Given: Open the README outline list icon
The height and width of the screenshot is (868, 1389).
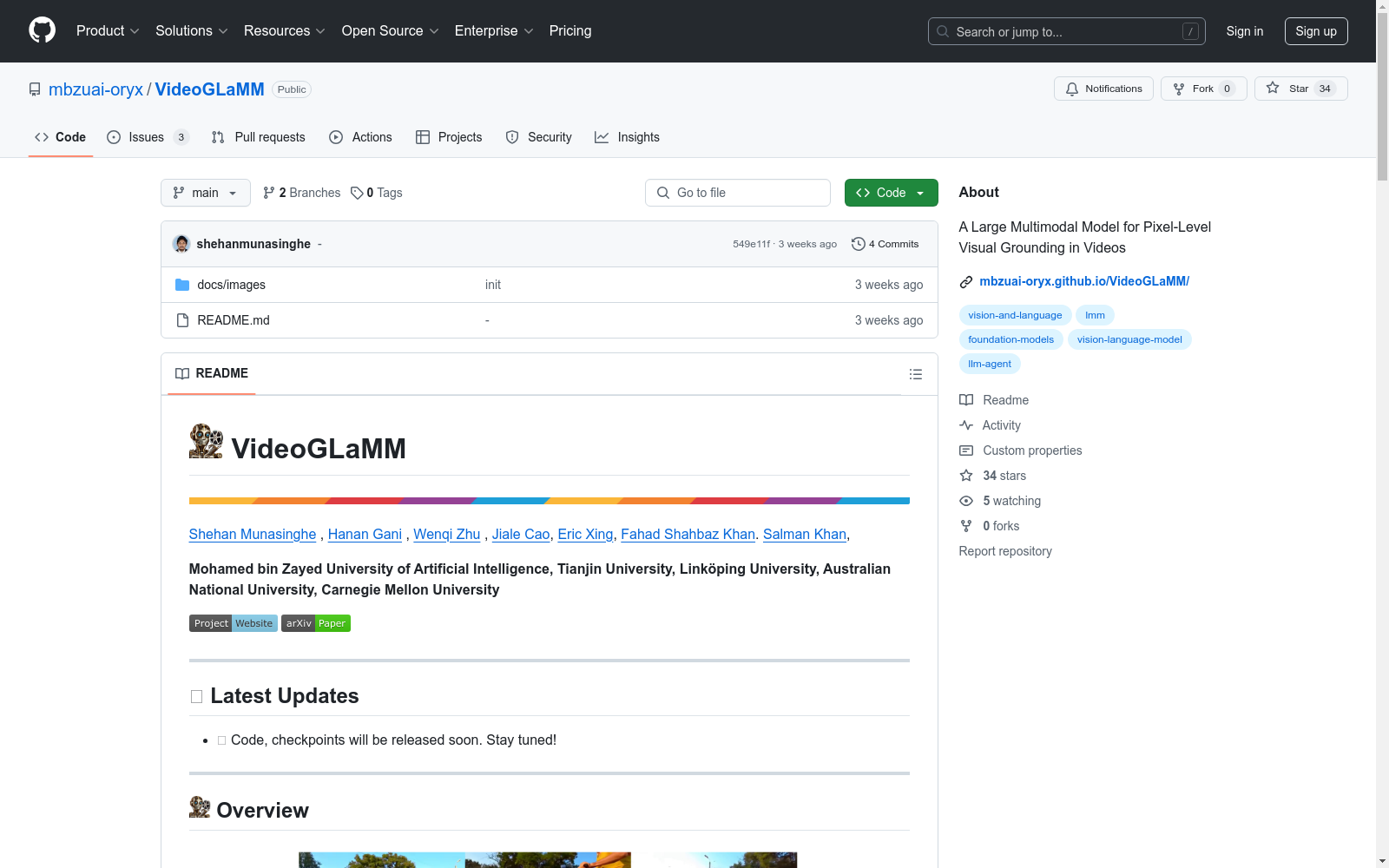Looking at the screenshot, I should pos(915,374).
